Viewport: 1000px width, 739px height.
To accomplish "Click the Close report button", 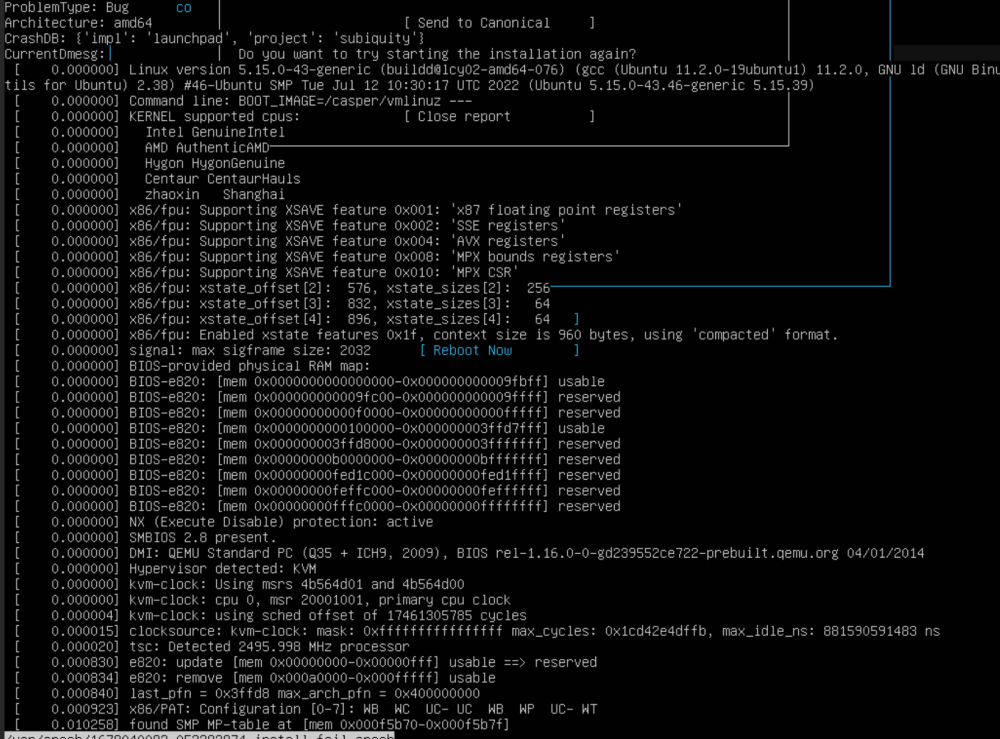I will click(499, 117).
